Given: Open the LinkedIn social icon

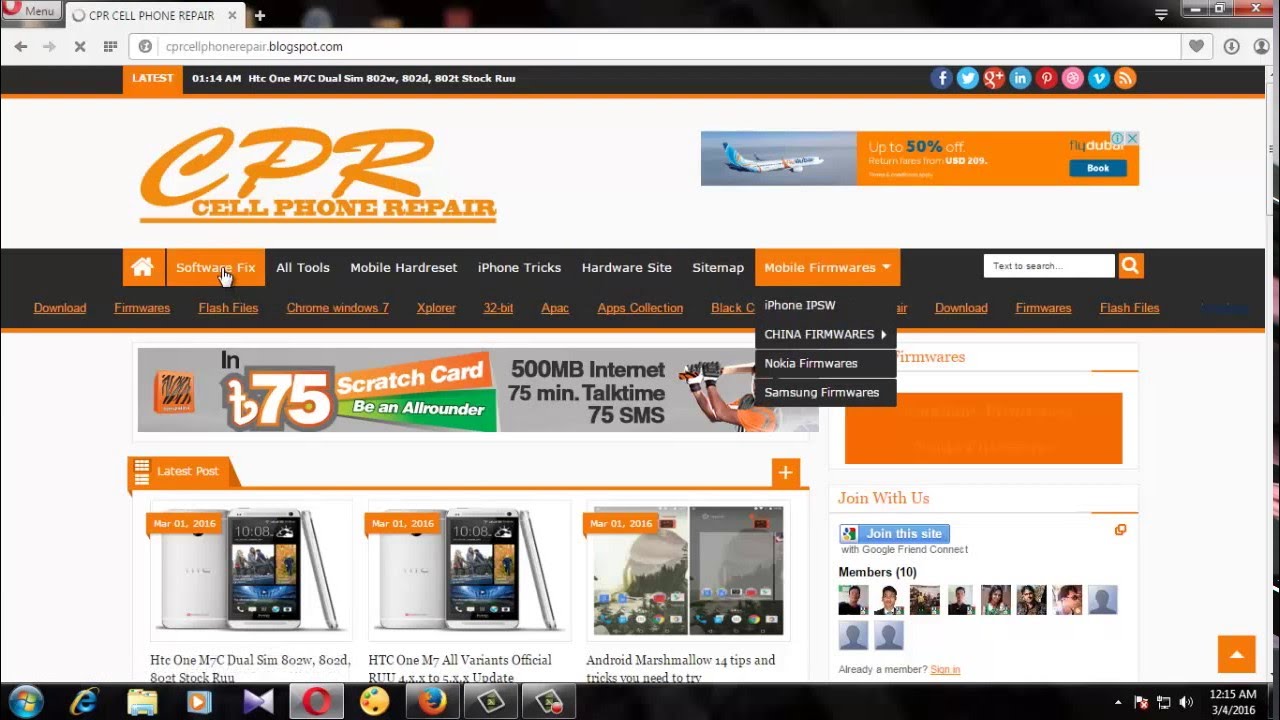Looking at the screenshot, I should [x=1020, y=78].
